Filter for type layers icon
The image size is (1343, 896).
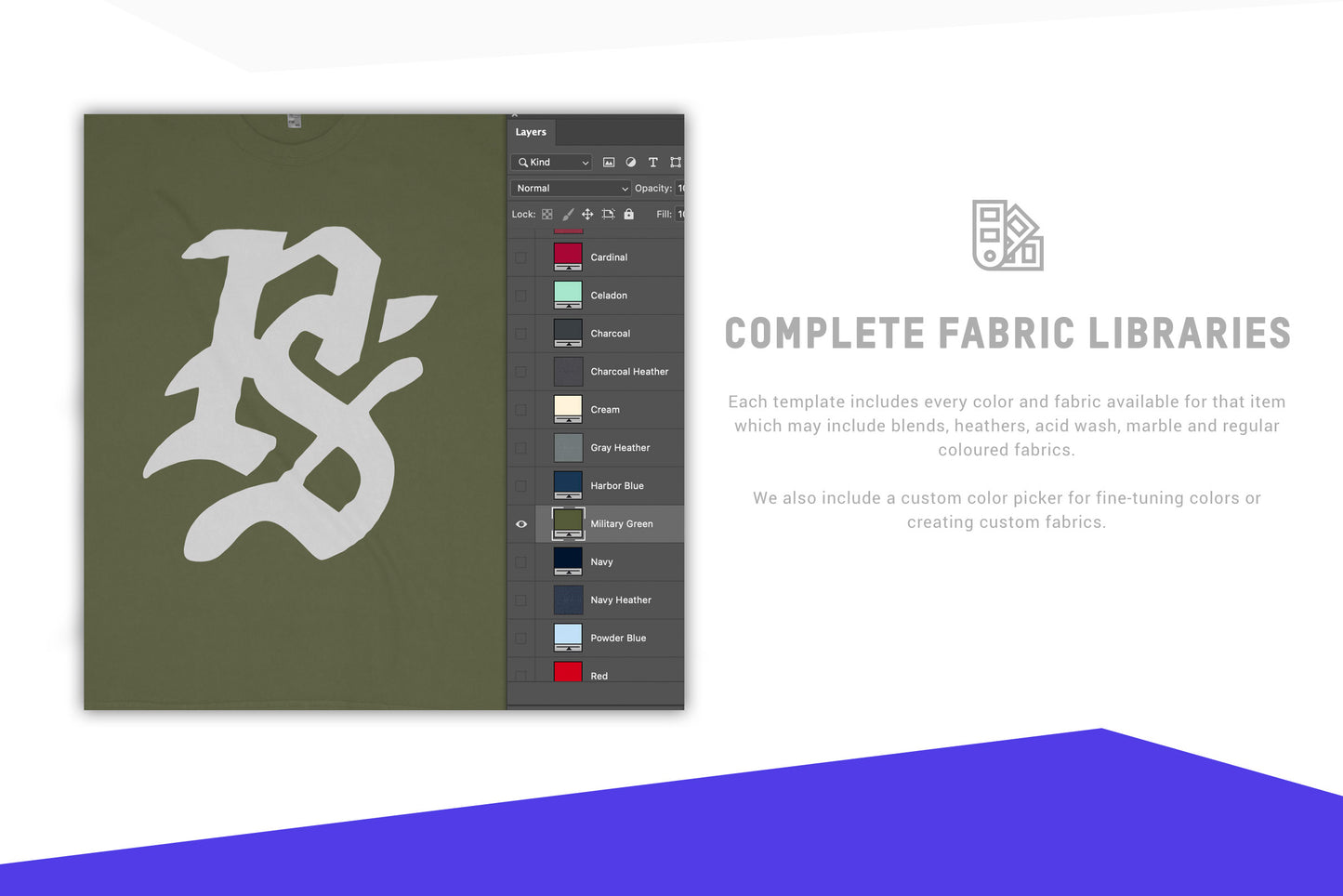click(653, 163)
